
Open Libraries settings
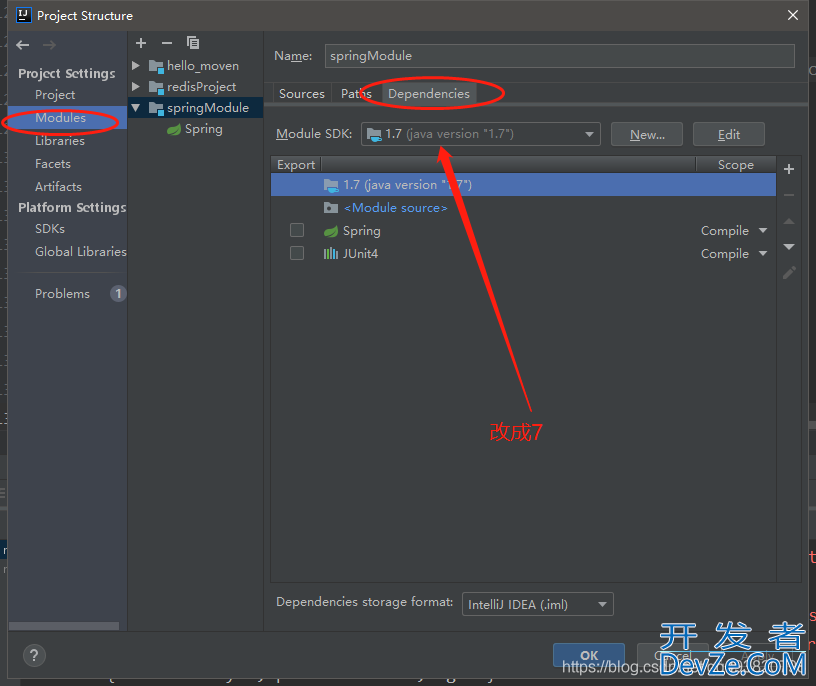(60, 141)
